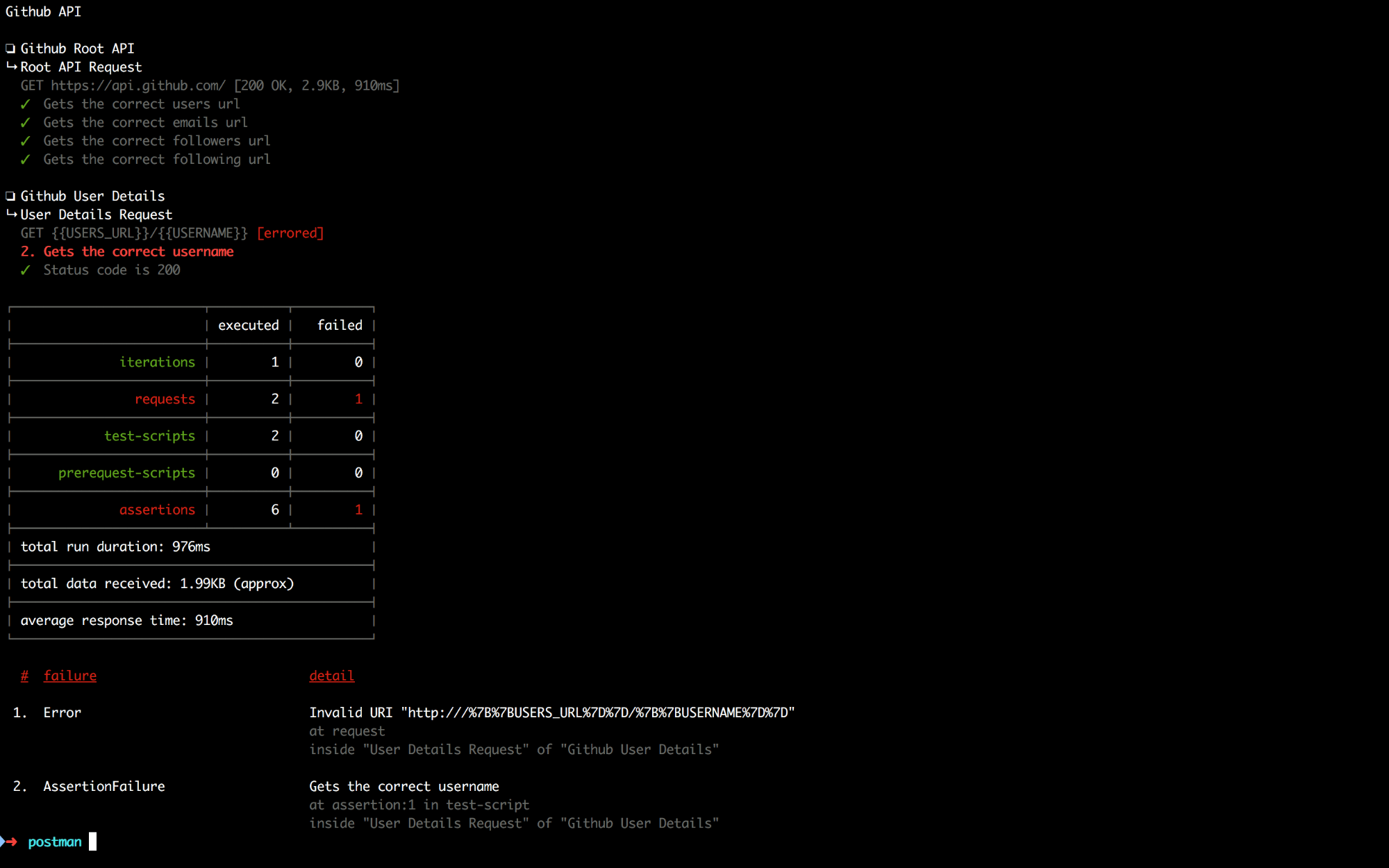The width and height of the screenshot is (1389, 868).
Task: Click the "prerequest-scripts" row label
Action: click(x=126, y=473)
